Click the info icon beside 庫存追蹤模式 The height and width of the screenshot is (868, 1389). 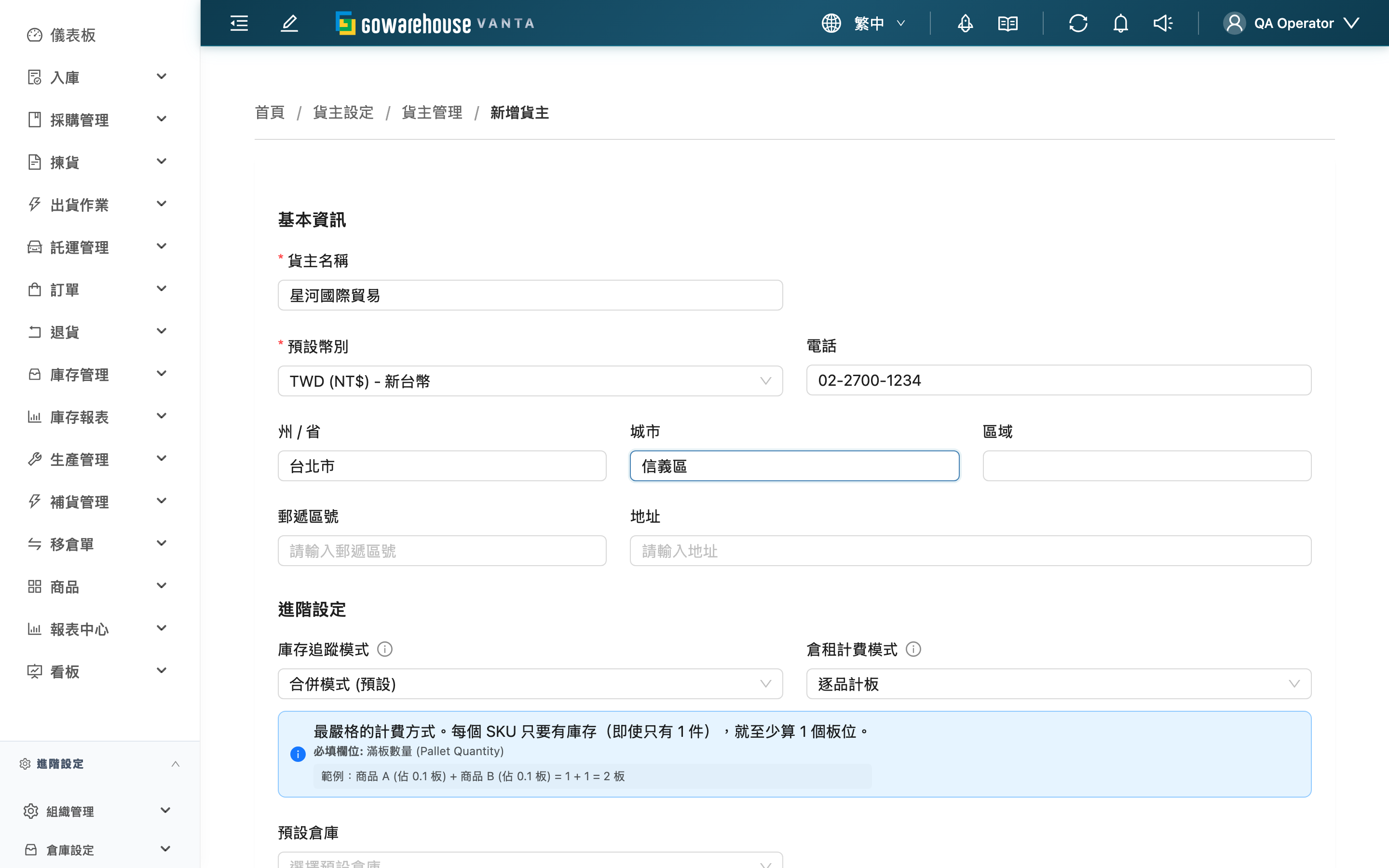pyautogui.click(x=384, y=649)
